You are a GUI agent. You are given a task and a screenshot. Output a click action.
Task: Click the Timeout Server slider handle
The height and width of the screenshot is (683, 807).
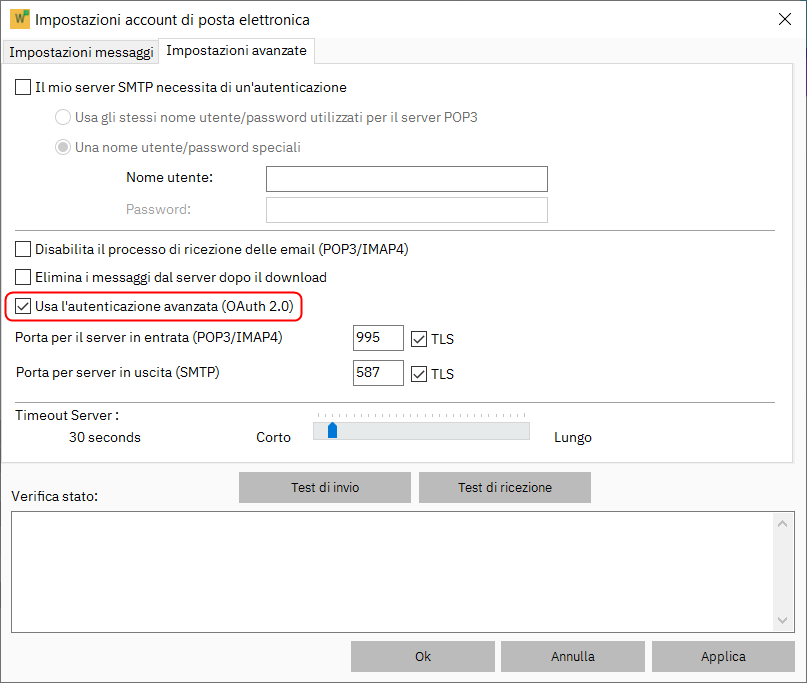(x=332, y=430)
